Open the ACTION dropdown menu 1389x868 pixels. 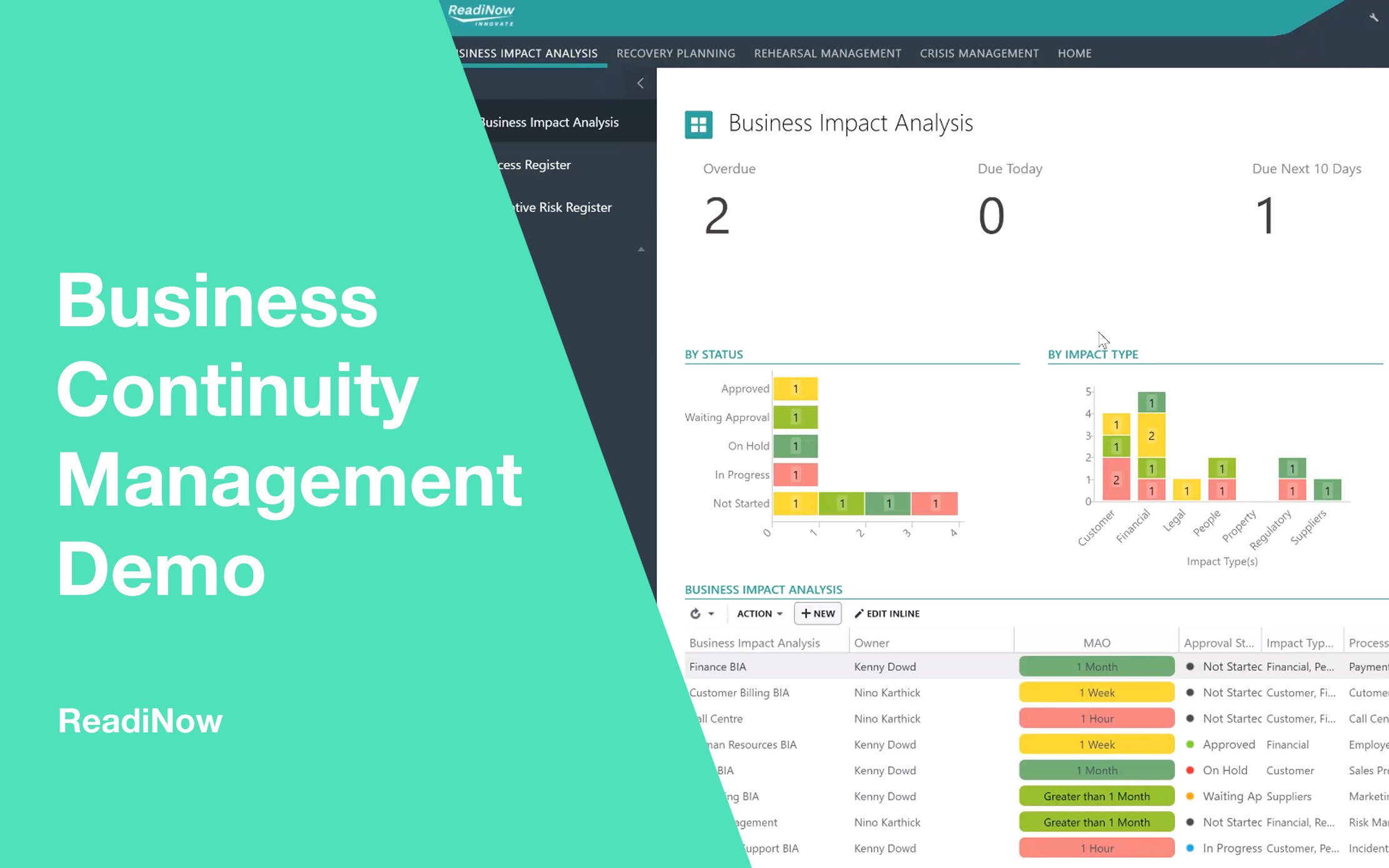pos(760,614)
